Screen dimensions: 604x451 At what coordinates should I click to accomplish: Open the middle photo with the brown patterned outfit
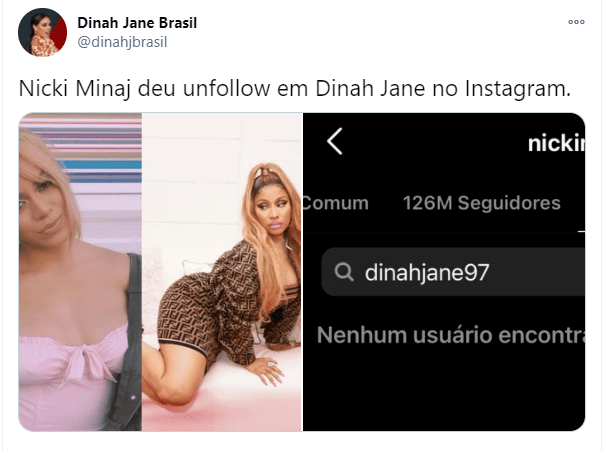[222, 272]
